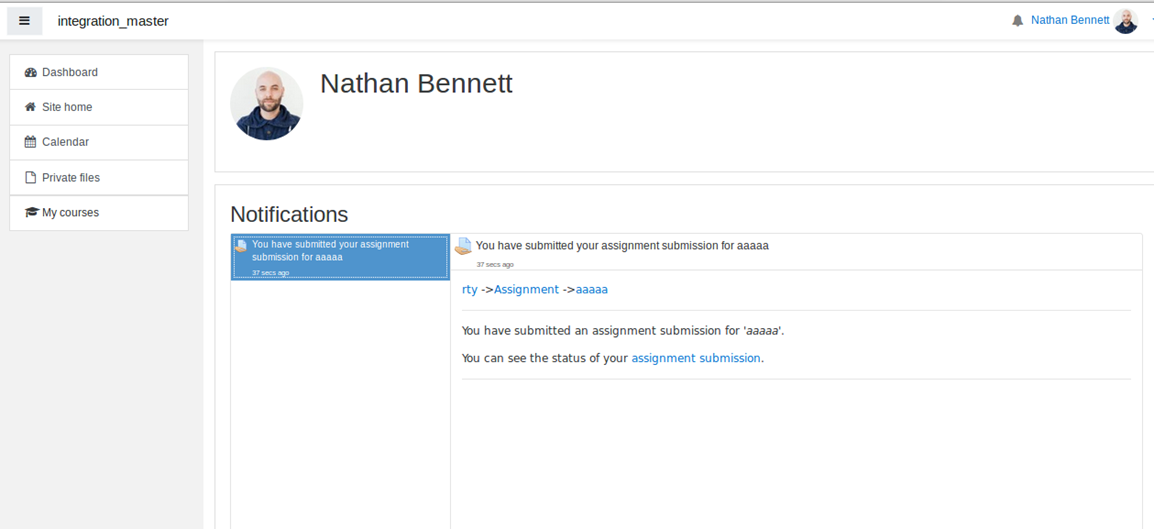Viewport: 1154px width, 529px height.
Task: Expand the user menu dropdown arrow
Action: (1151, 21)
